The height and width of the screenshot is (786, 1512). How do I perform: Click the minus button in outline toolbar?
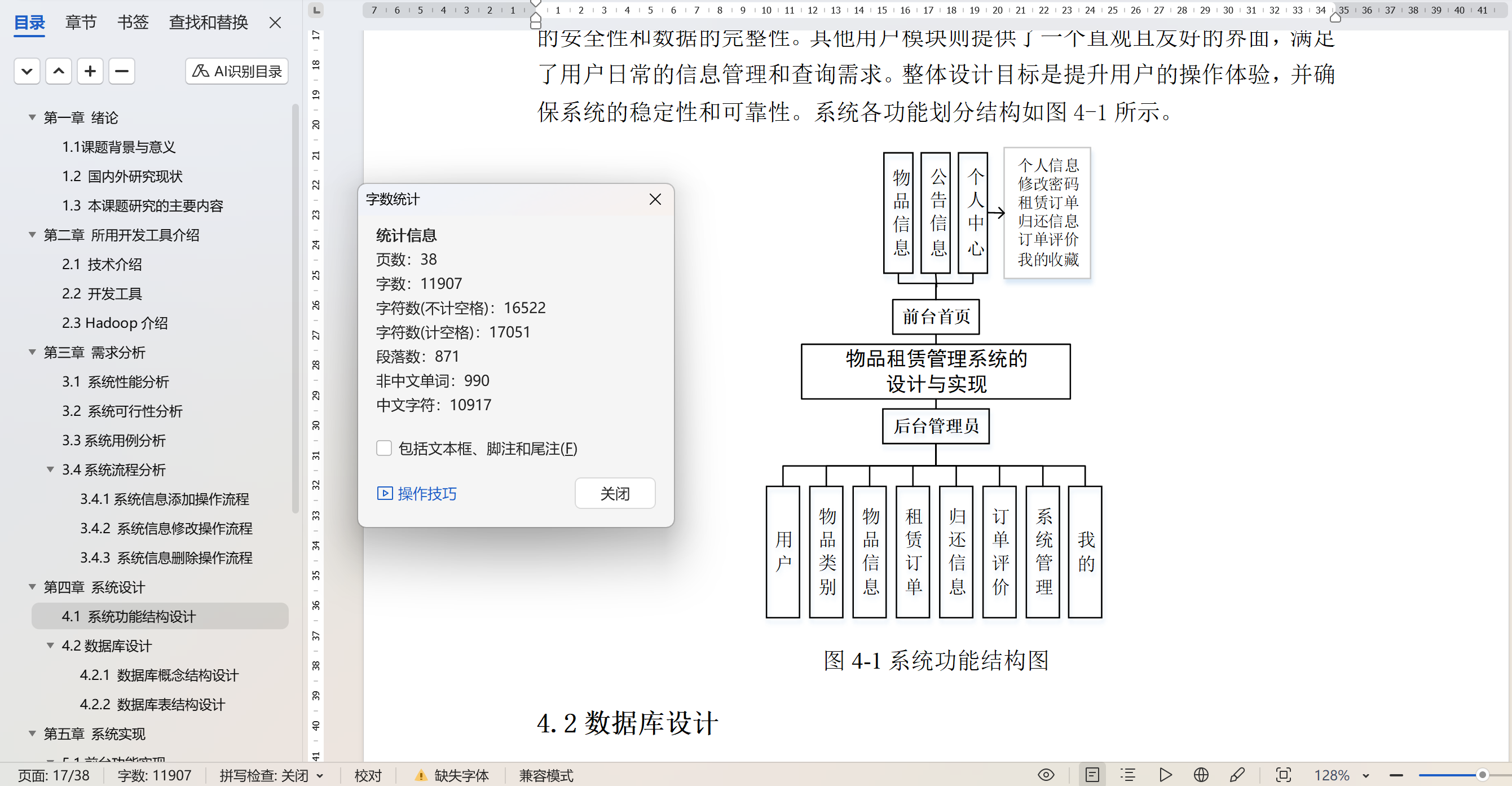(121, 72)
